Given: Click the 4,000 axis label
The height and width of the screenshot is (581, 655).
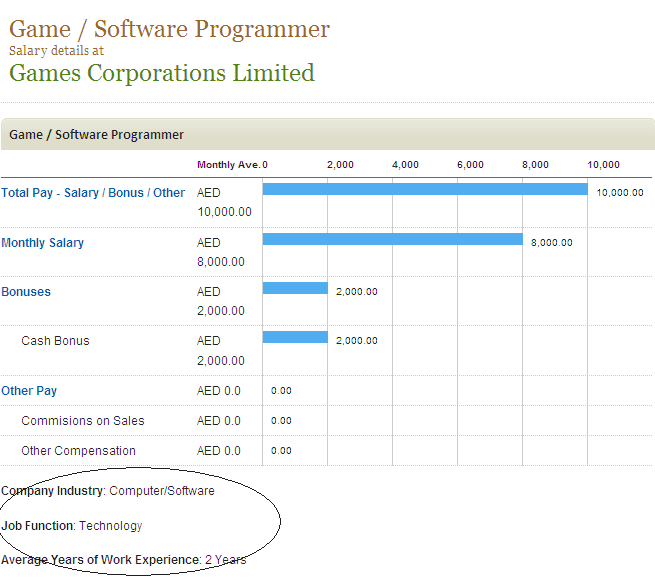Looking at the screenshot, I should [x=405, y=165].
